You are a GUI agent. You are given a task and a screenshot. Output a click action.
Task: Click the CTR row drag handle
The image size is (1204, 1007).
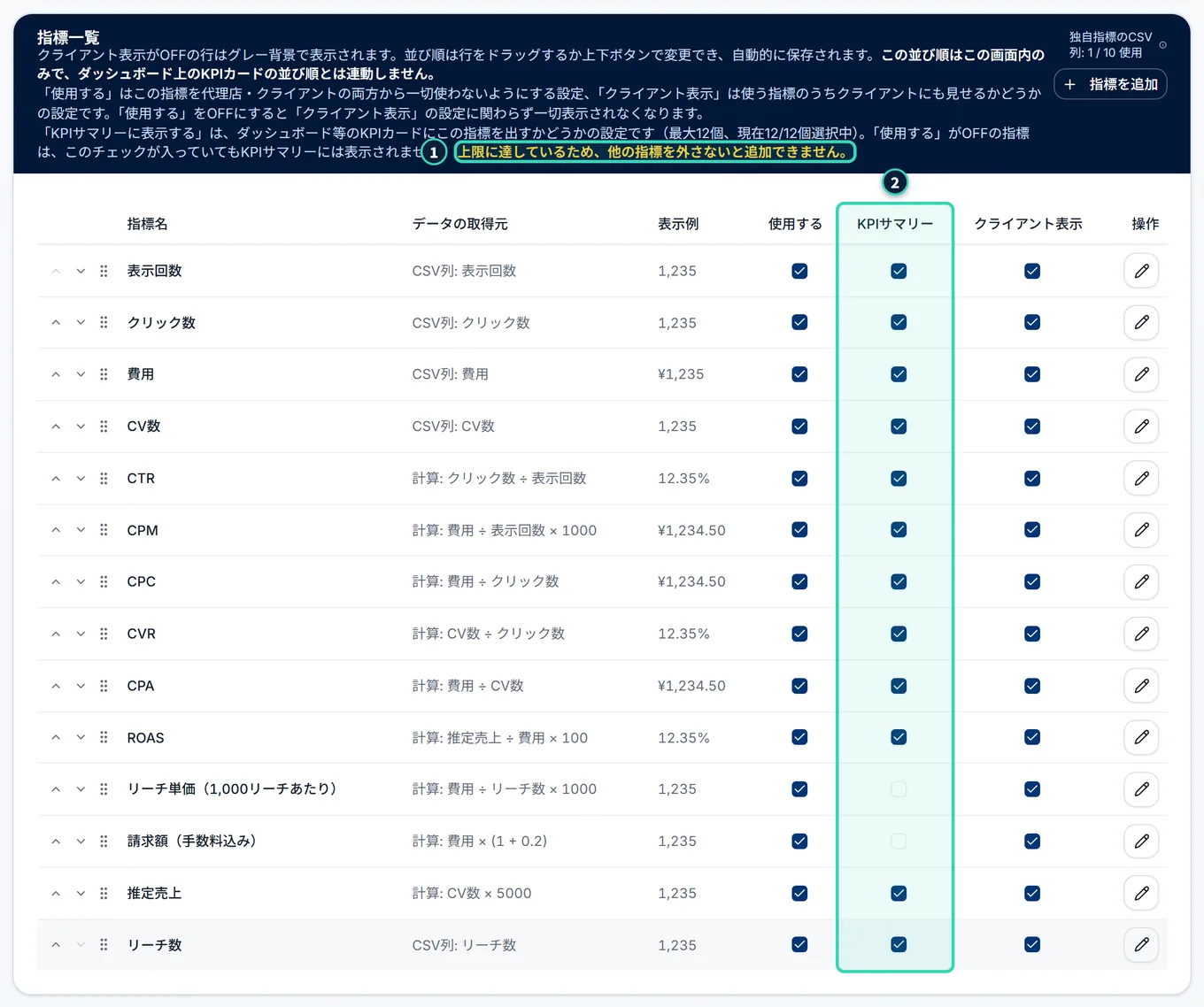click(104, 478)
